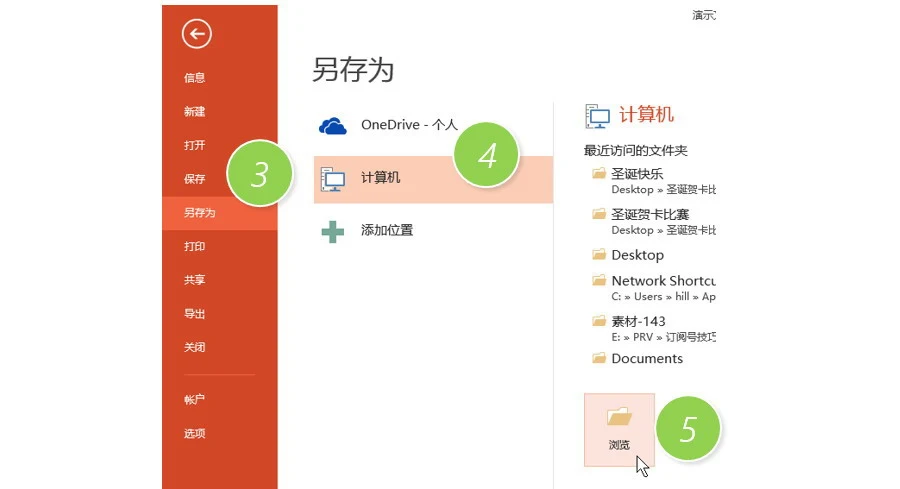Click the Documents folder icon
This screenshot has height=489, width=900.
[599, 358]
